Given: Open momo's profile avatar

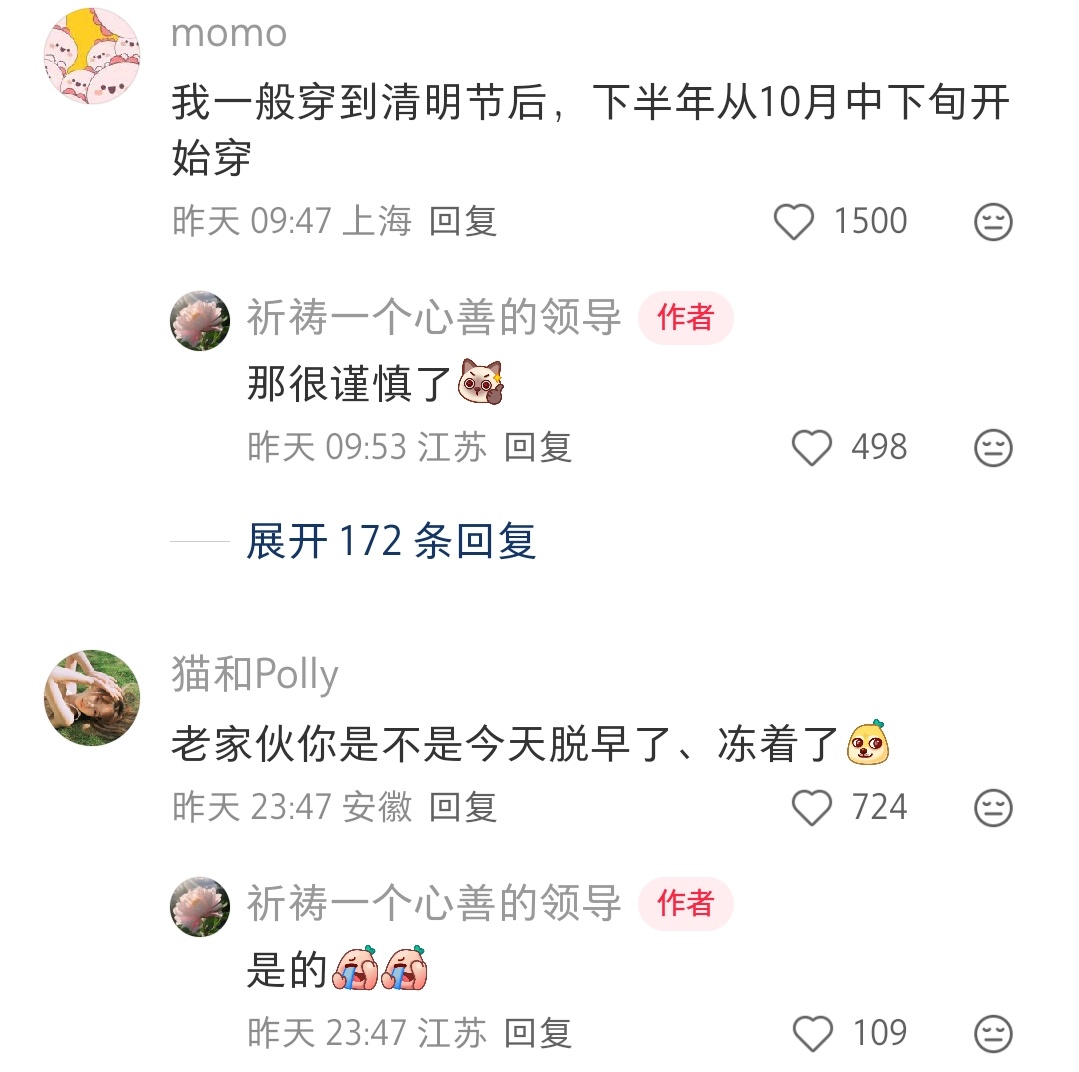Looking at the screenshot, I should coord(92,56).
